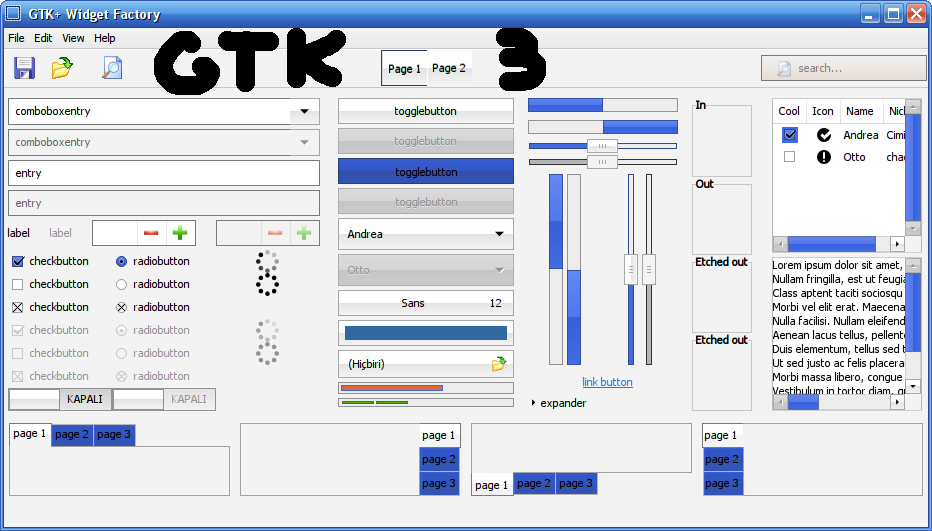
Task: Open the Sans 12 font chooser
Action: (x=426, y=303)
